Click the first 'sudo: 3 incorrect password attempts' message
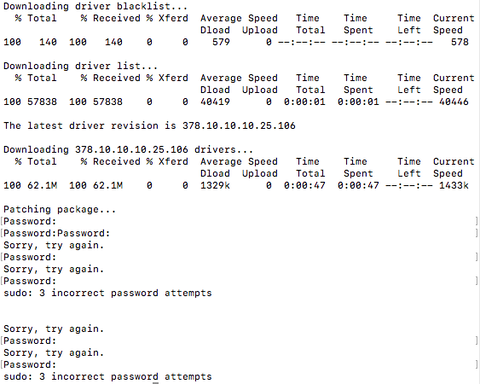The width and height of the screenshot is (480, 384). point(107,293)
